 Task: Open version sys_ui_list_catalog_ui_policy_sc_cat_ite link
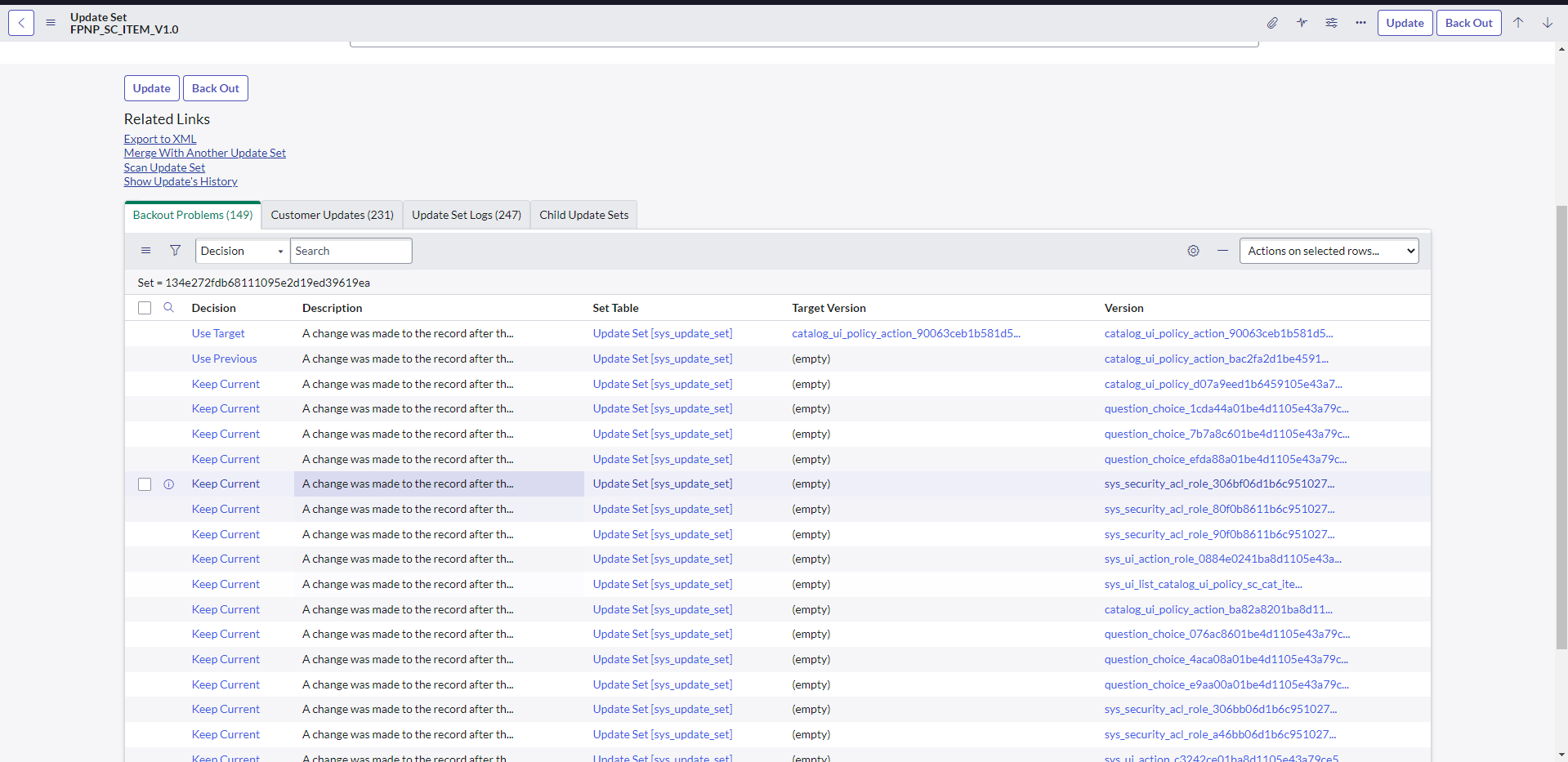coord(1204,584)
